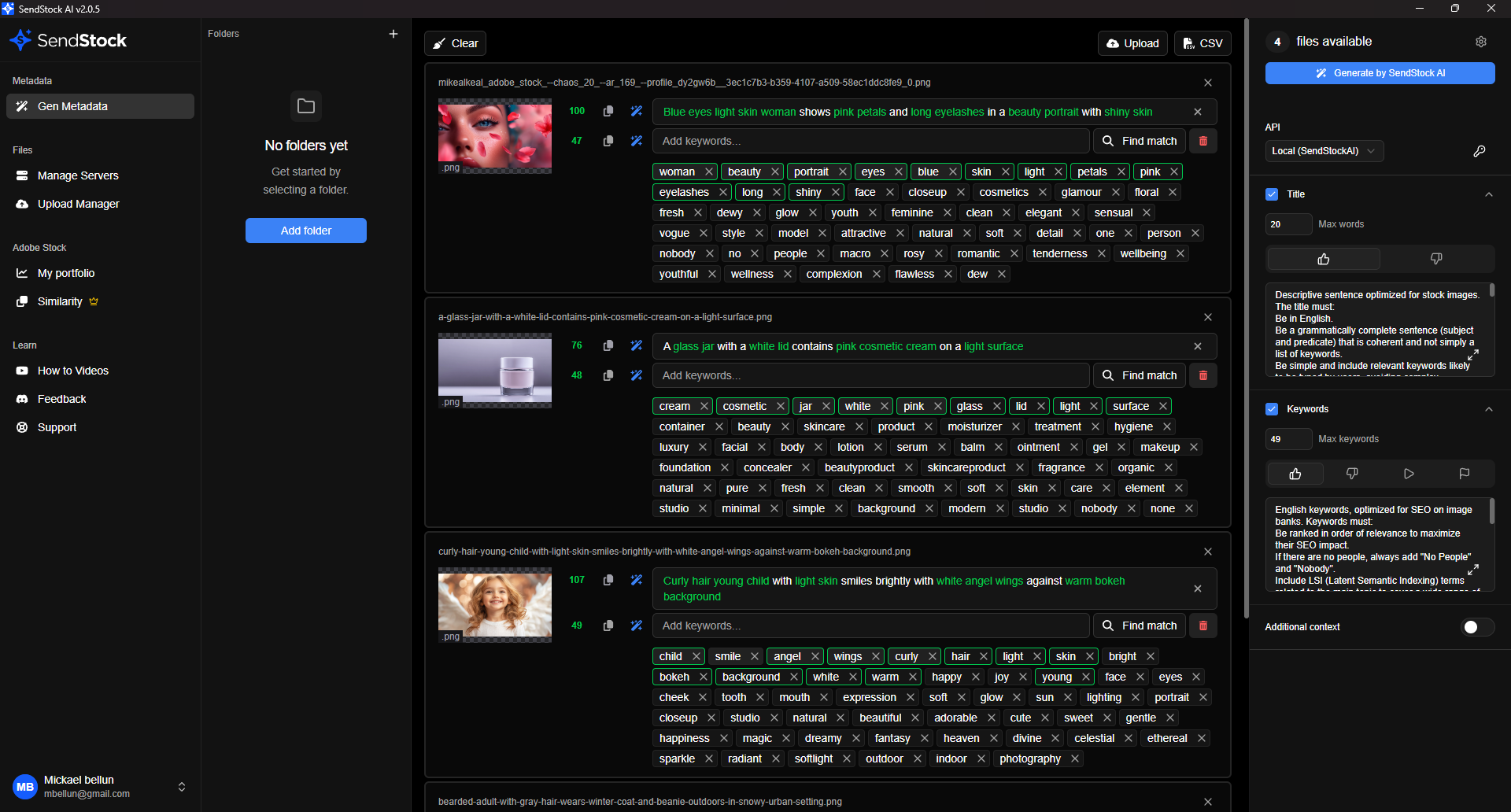The image size is (1511, 812).
Task: Click the API key icon
Action: tap(1479, 151)
